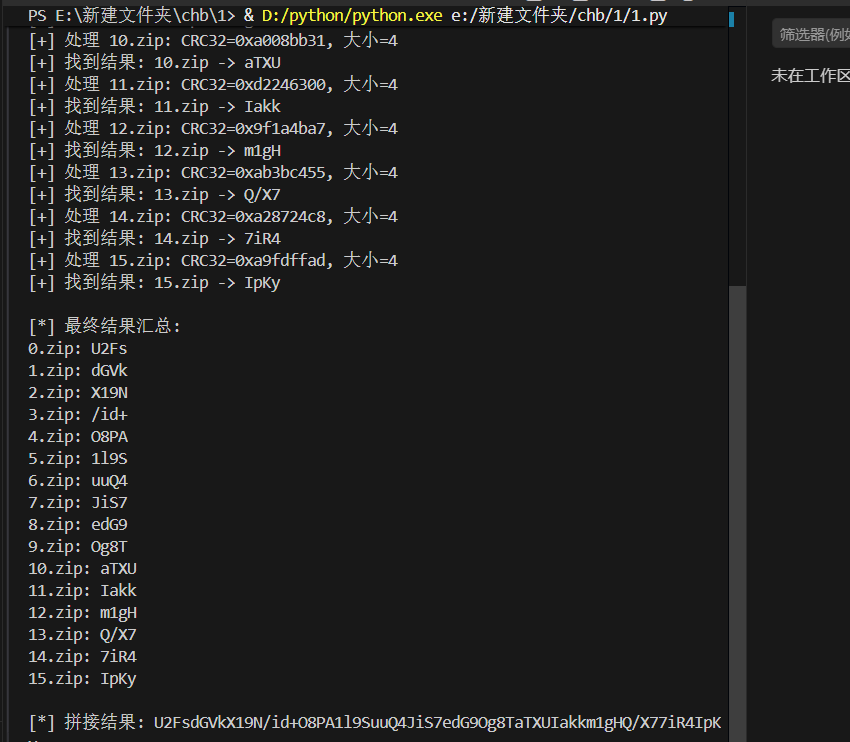
Task: Click the 15.zip: IpKy result line
Action: tap(80, 678)
